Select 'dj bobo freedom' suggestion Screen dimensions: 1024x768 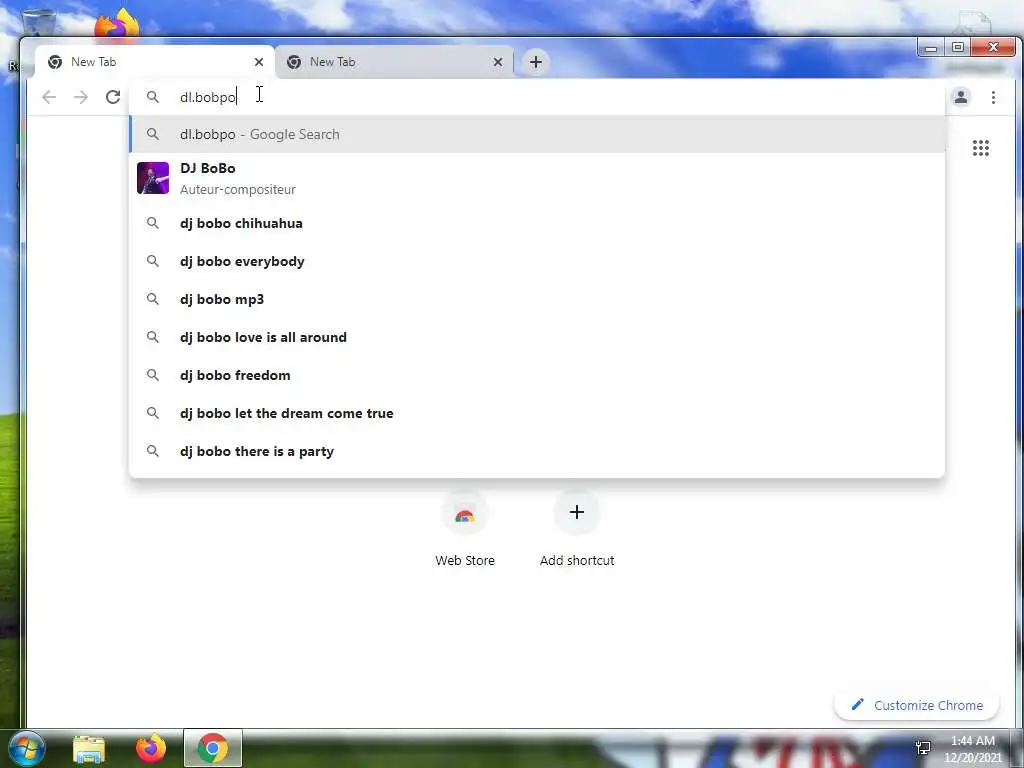click(x=537, y=375)
